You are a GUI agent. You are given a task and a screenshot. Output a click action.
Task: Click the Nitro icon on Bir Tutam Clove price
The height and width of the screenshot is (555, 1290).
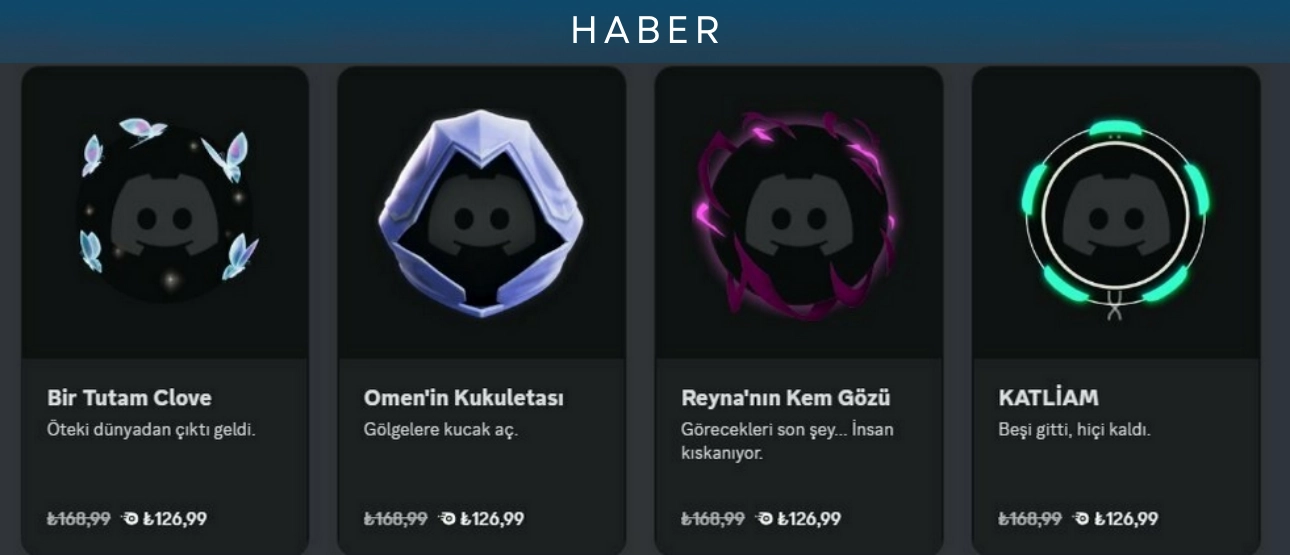pyautogui.click(x=130, y=518)
